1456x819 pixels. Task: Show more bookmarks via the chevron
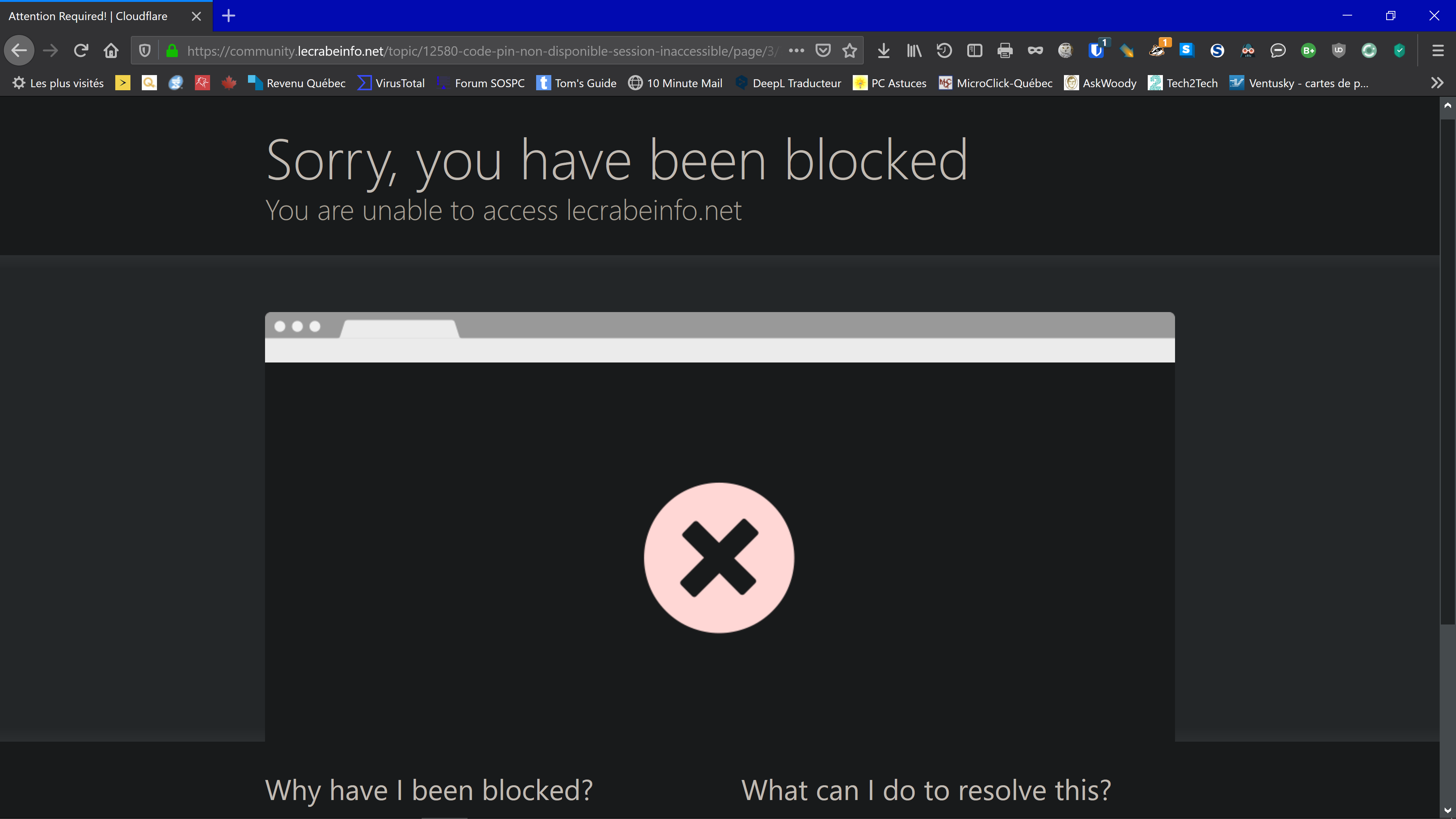1437,83
